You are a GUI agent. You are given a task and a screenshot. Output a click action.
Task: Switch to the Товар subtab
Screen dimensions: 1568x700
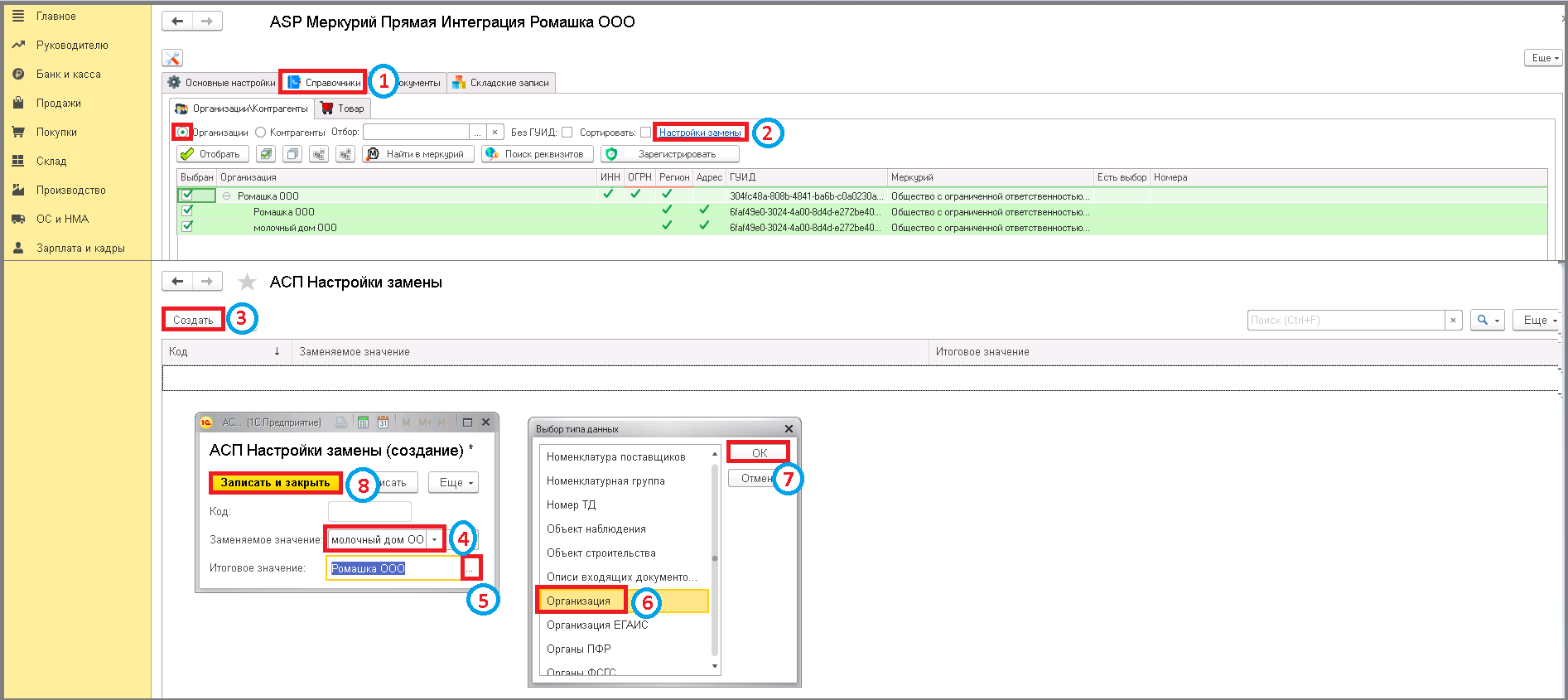[342, 109]
